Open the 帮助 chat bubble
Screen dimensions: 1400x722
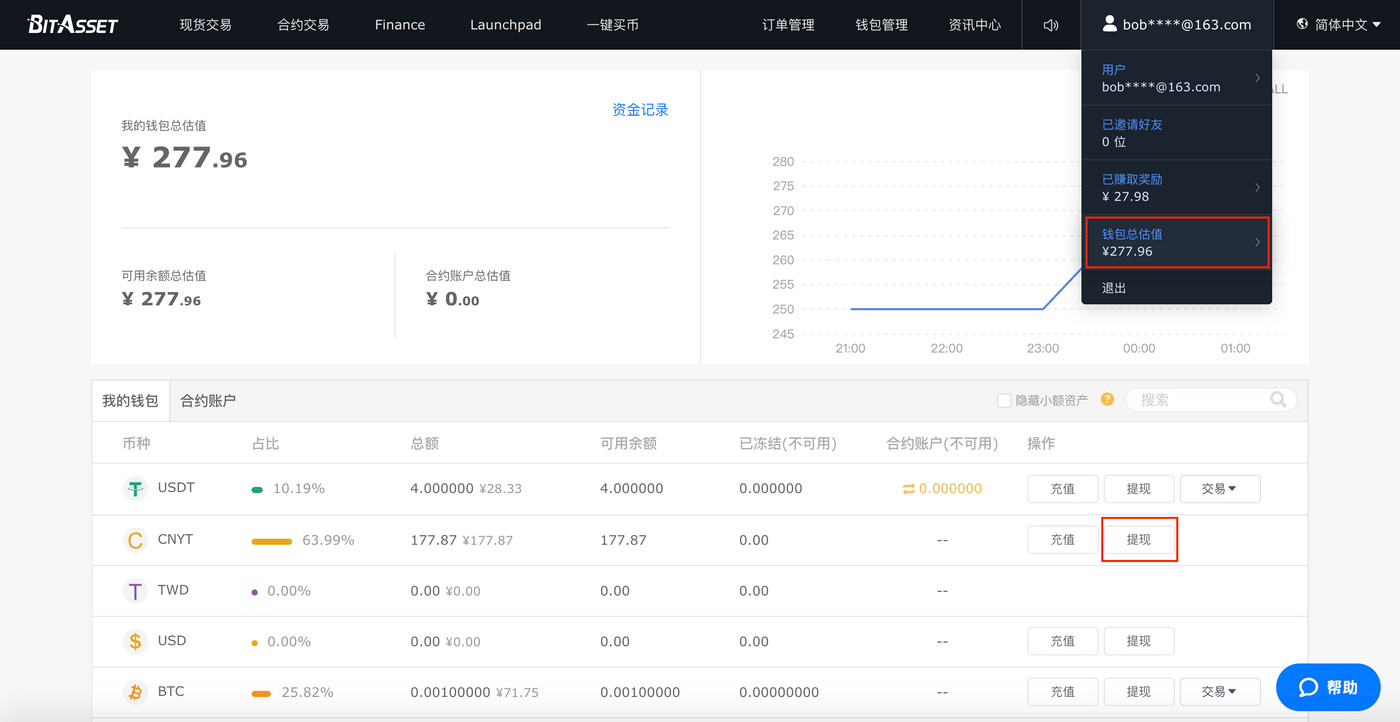pos(1328,687)
